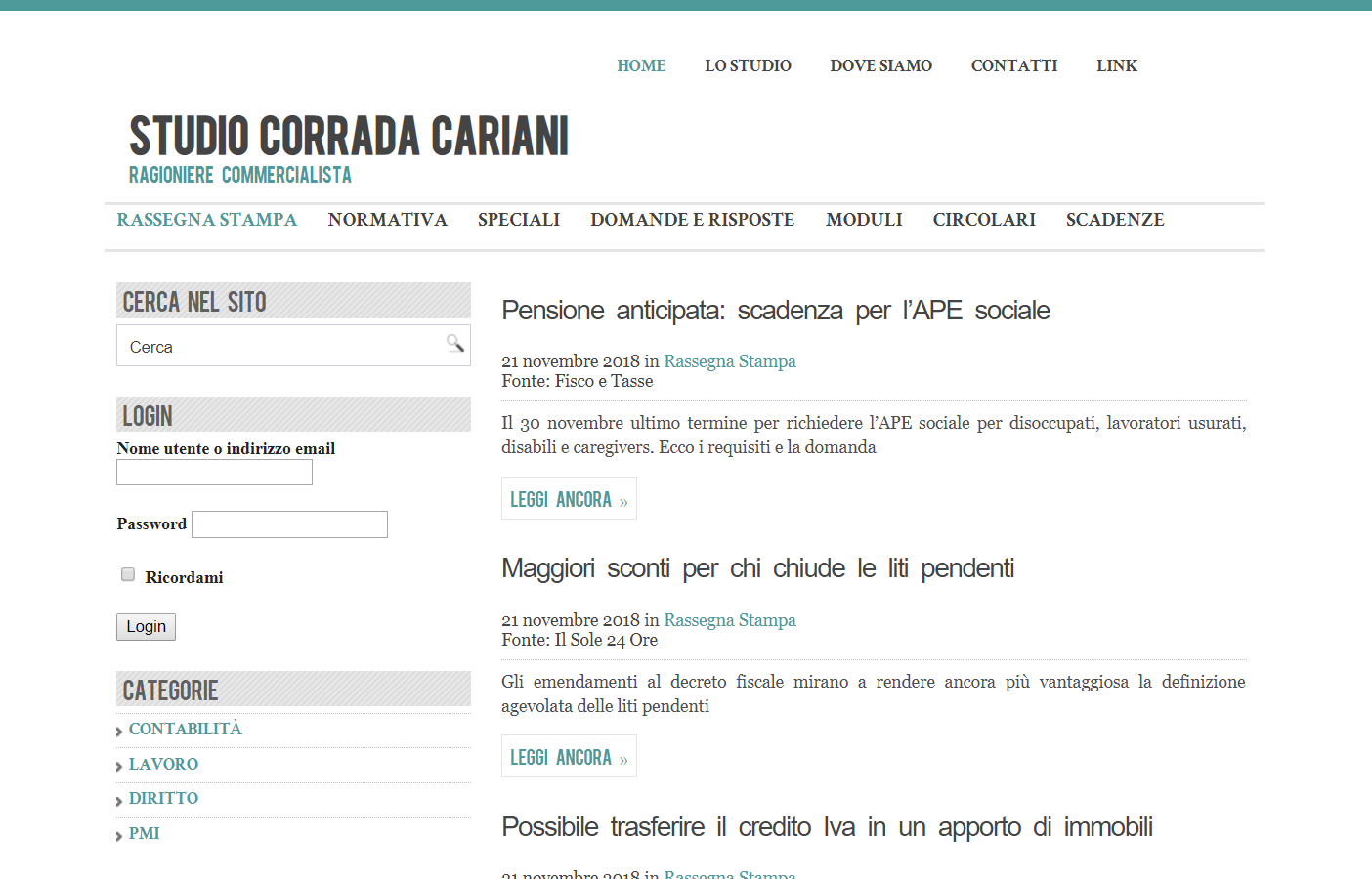This screenshot has width=1372, height=879.
Task: Select the Diritto category
Action: (x=163, y=798)
